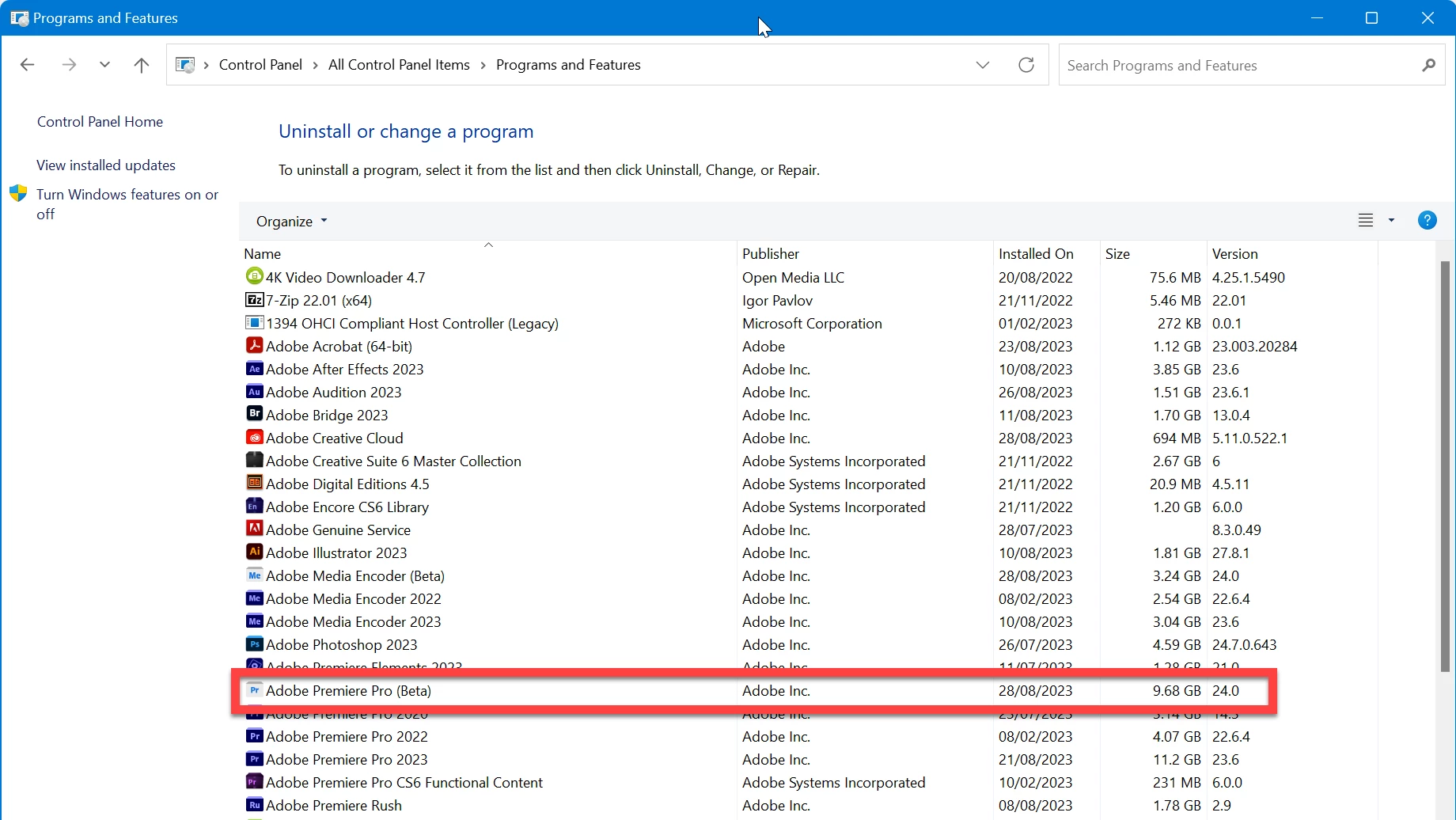Expand chevron before Control Panel breadcrumb
This screenshot has height=820, width=1456.
coord(207,65)
